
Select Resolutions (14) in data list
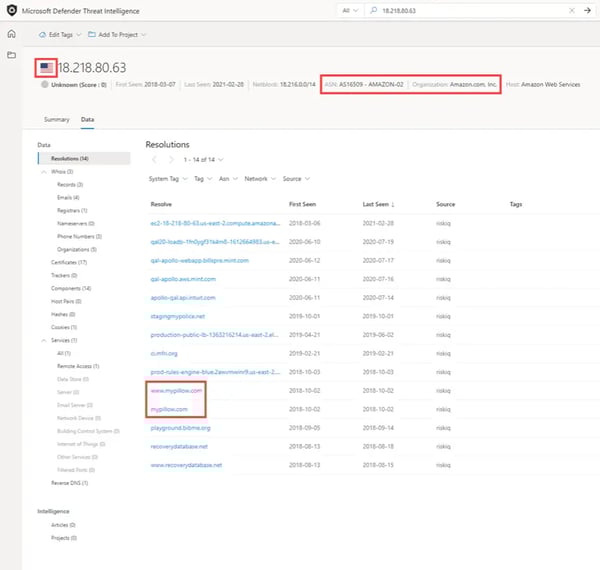coord(84,158)
